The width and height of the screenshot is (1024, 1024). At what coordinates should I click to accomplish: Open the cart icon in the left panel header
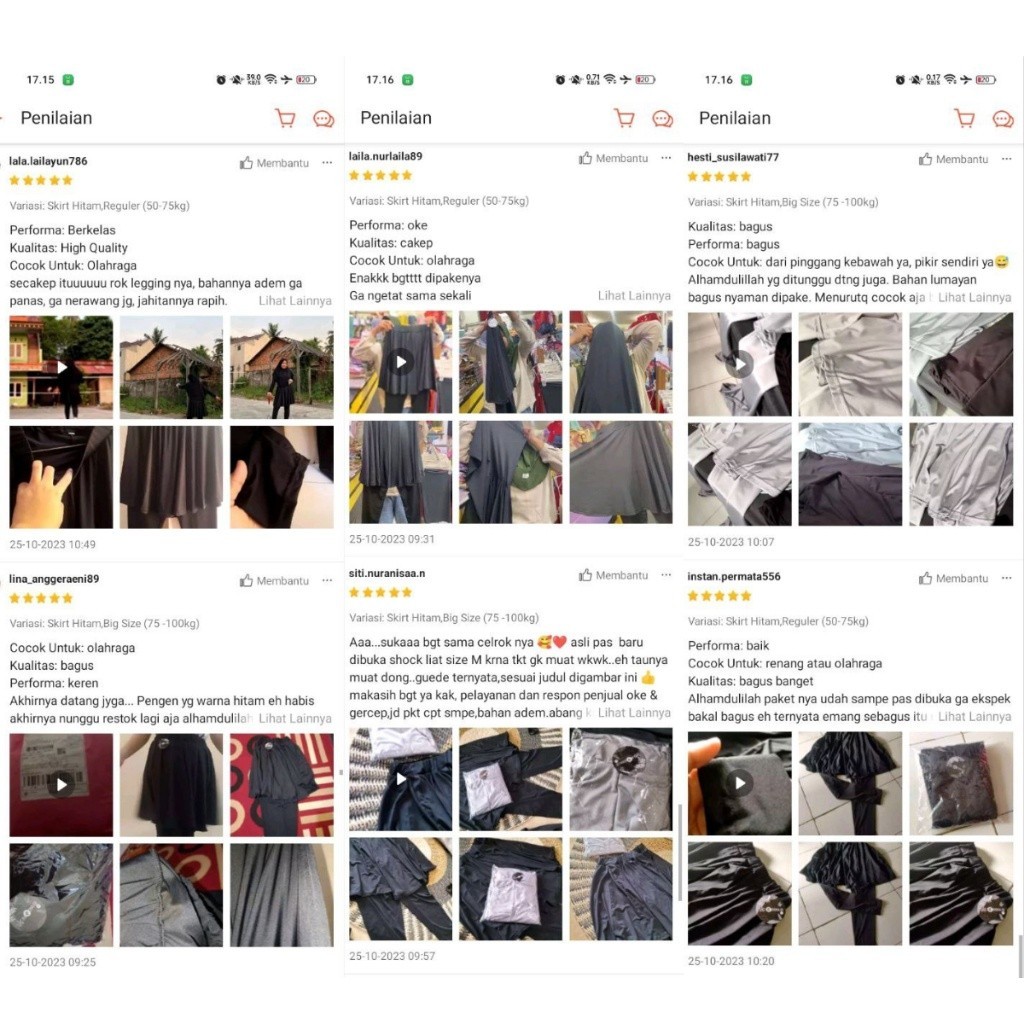pos(285,118)
